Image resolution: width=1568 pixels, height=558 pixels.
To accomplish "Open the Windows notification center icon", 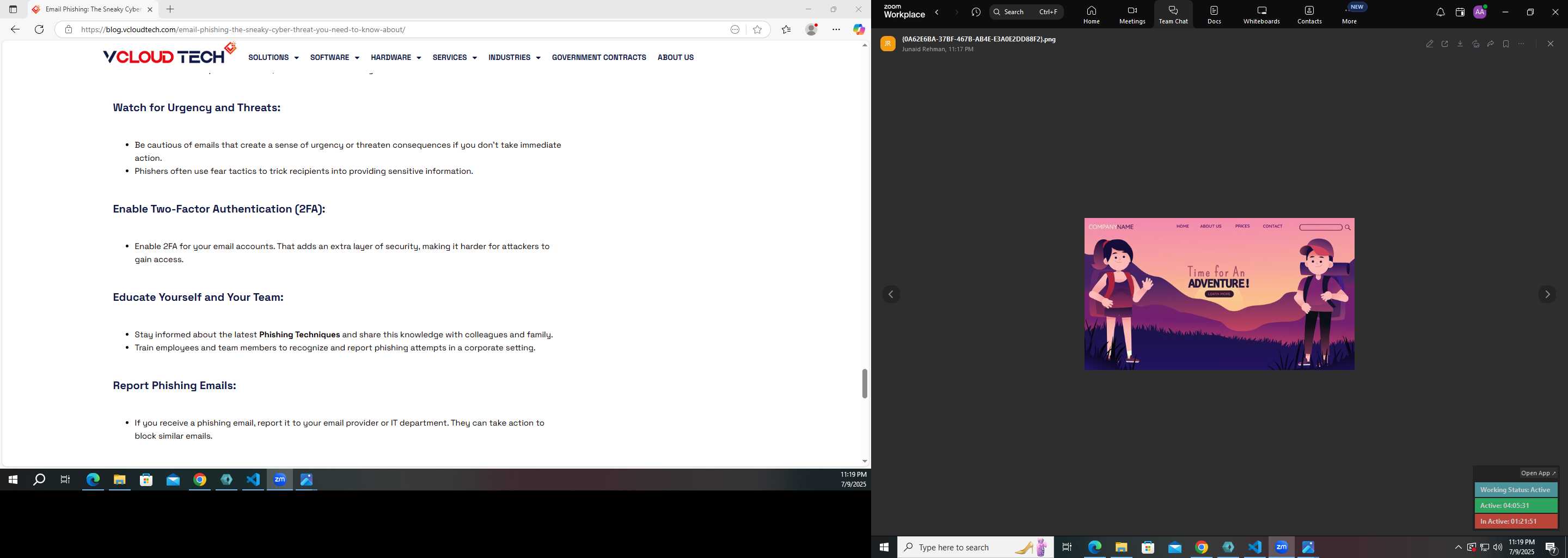I will coord(1552,547).
